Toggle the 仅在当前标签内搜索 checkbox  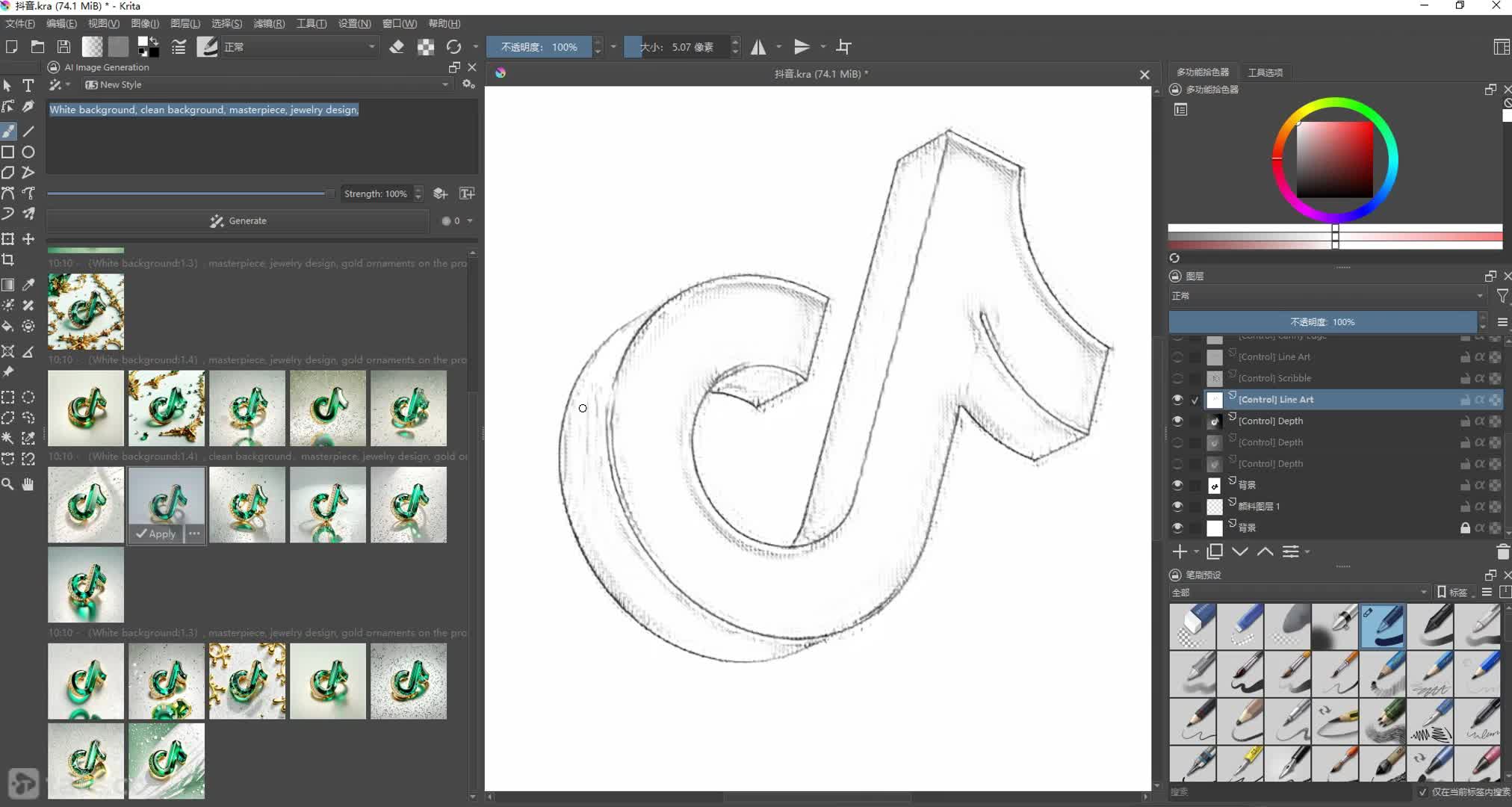1423,792
